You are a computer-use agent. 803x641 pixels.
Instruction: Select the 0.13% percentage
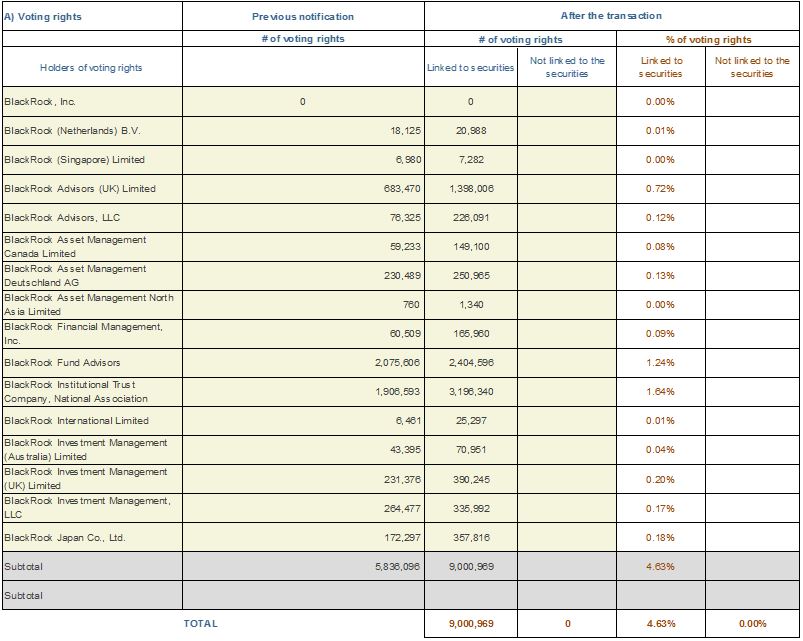[x=660, y=275]
